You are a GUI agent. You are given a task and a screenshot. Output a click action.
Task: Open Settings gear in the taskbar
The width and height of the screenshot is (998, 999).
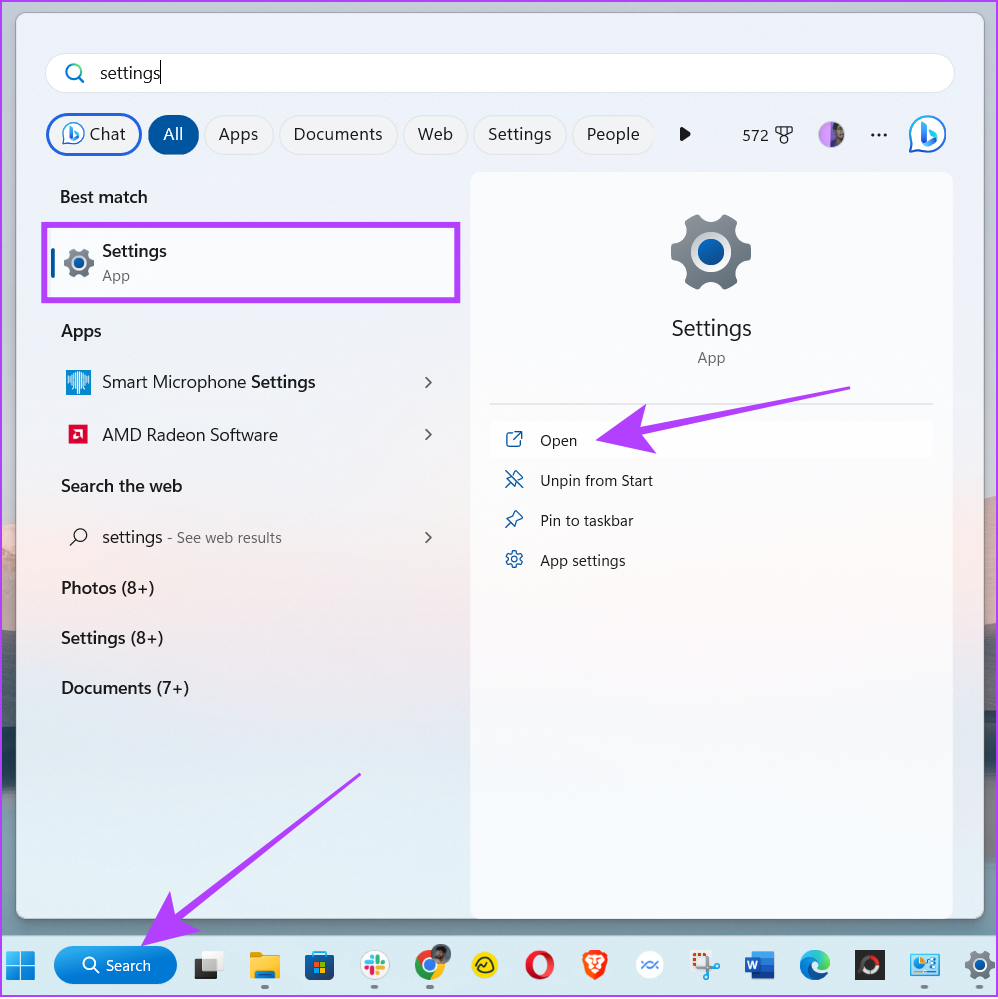coord(980,965)
